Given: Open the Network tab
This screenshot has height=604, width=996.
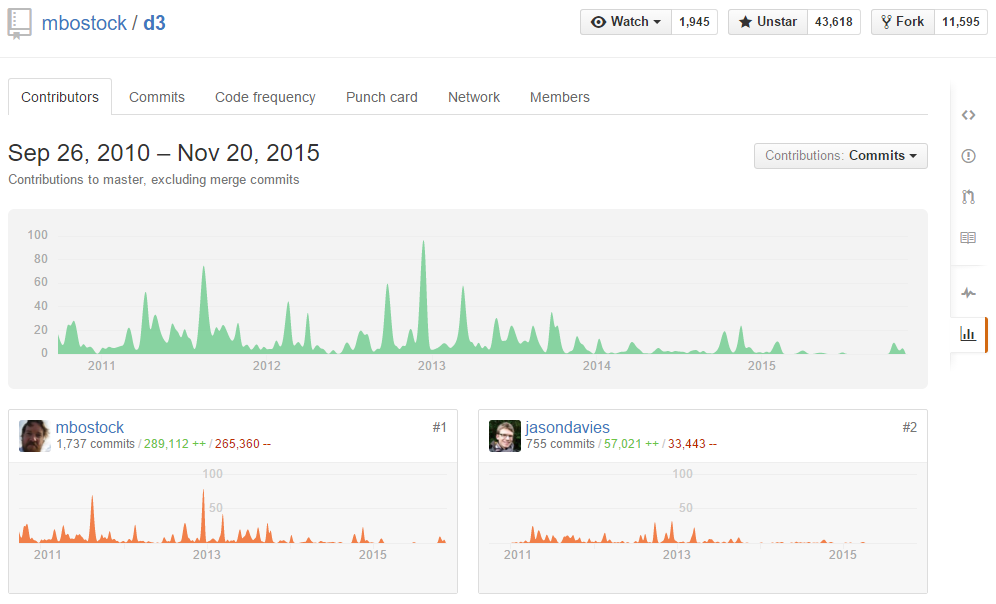Looking at the screenshot, I should coord(474,97).
